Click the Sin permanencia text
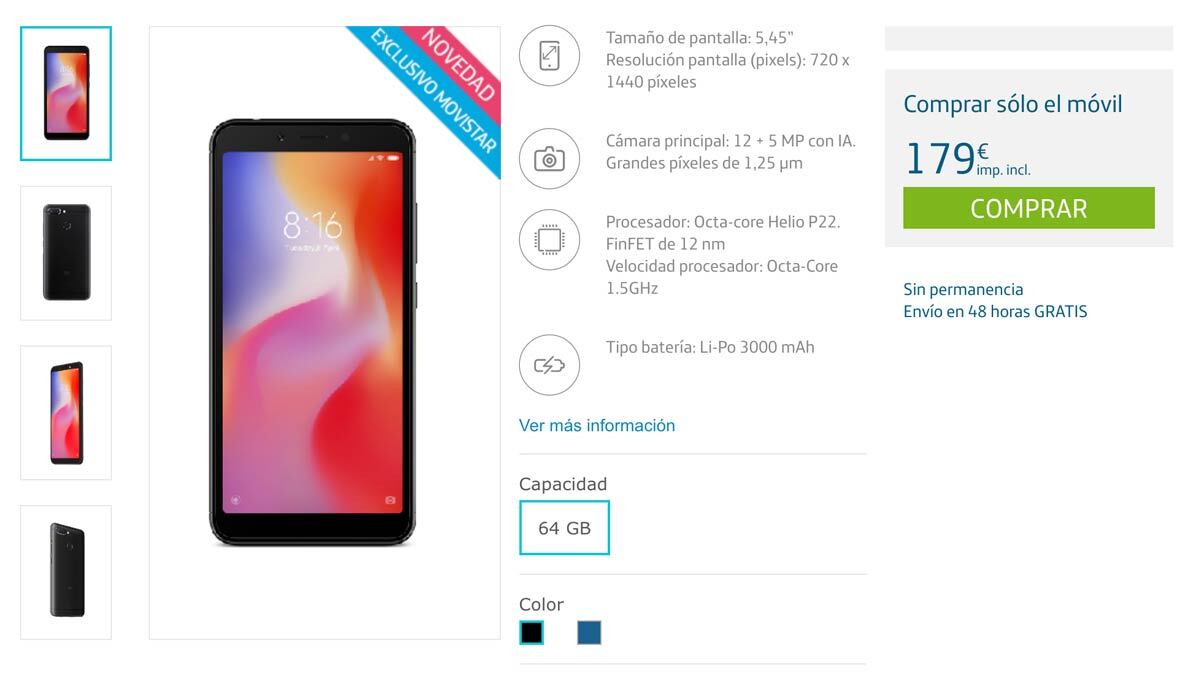Screen dimensions: 1200x679 coord(963,289)
